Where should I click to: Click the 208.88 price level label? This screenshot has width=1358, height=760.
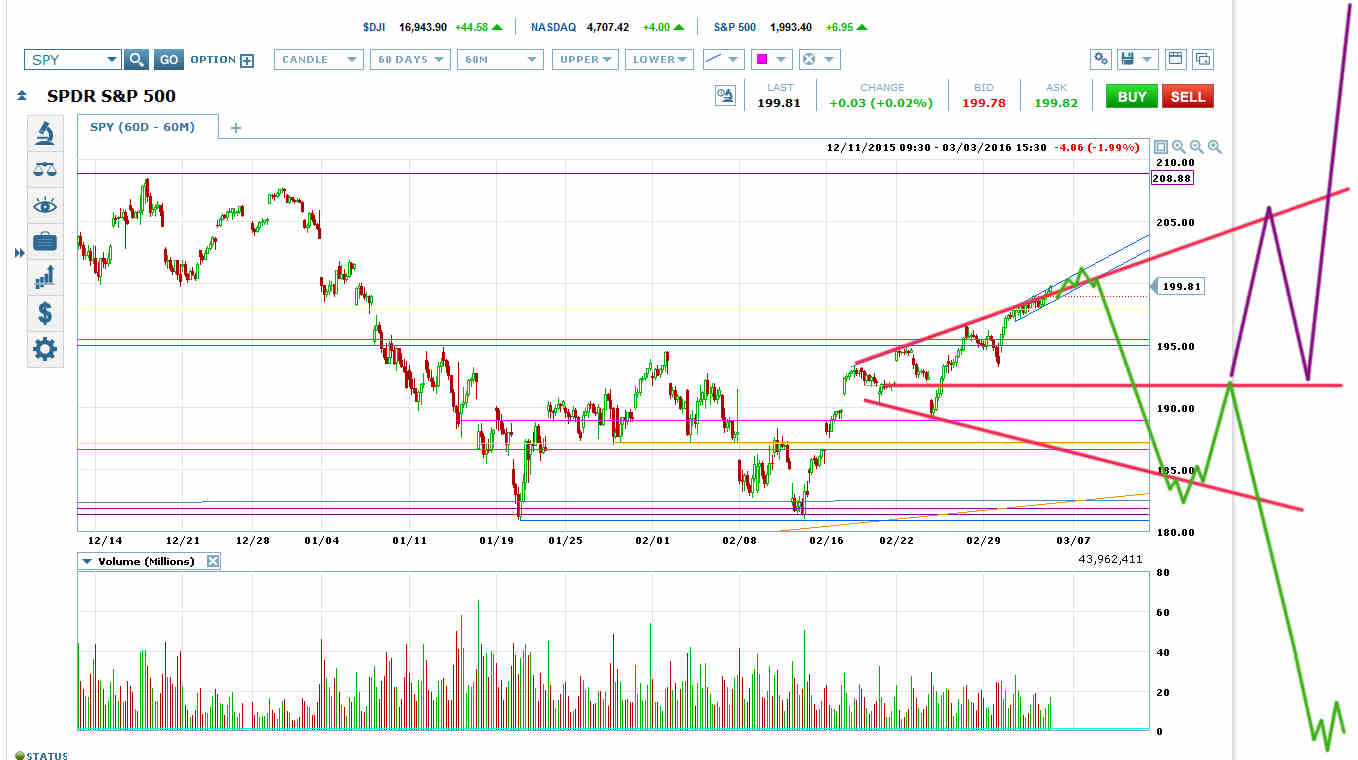(x=1172, y=178)
